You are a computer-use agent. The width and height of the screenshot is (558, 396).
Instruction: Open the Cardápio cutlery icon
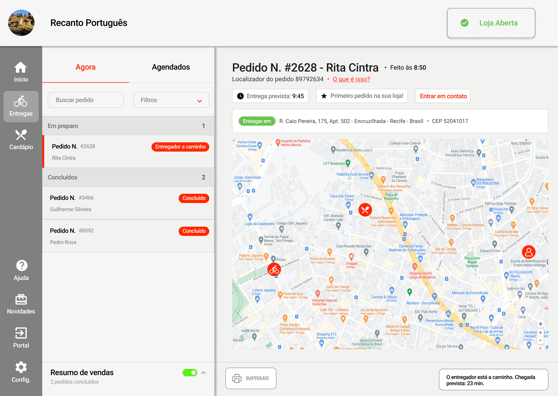[x=21, y=135]
